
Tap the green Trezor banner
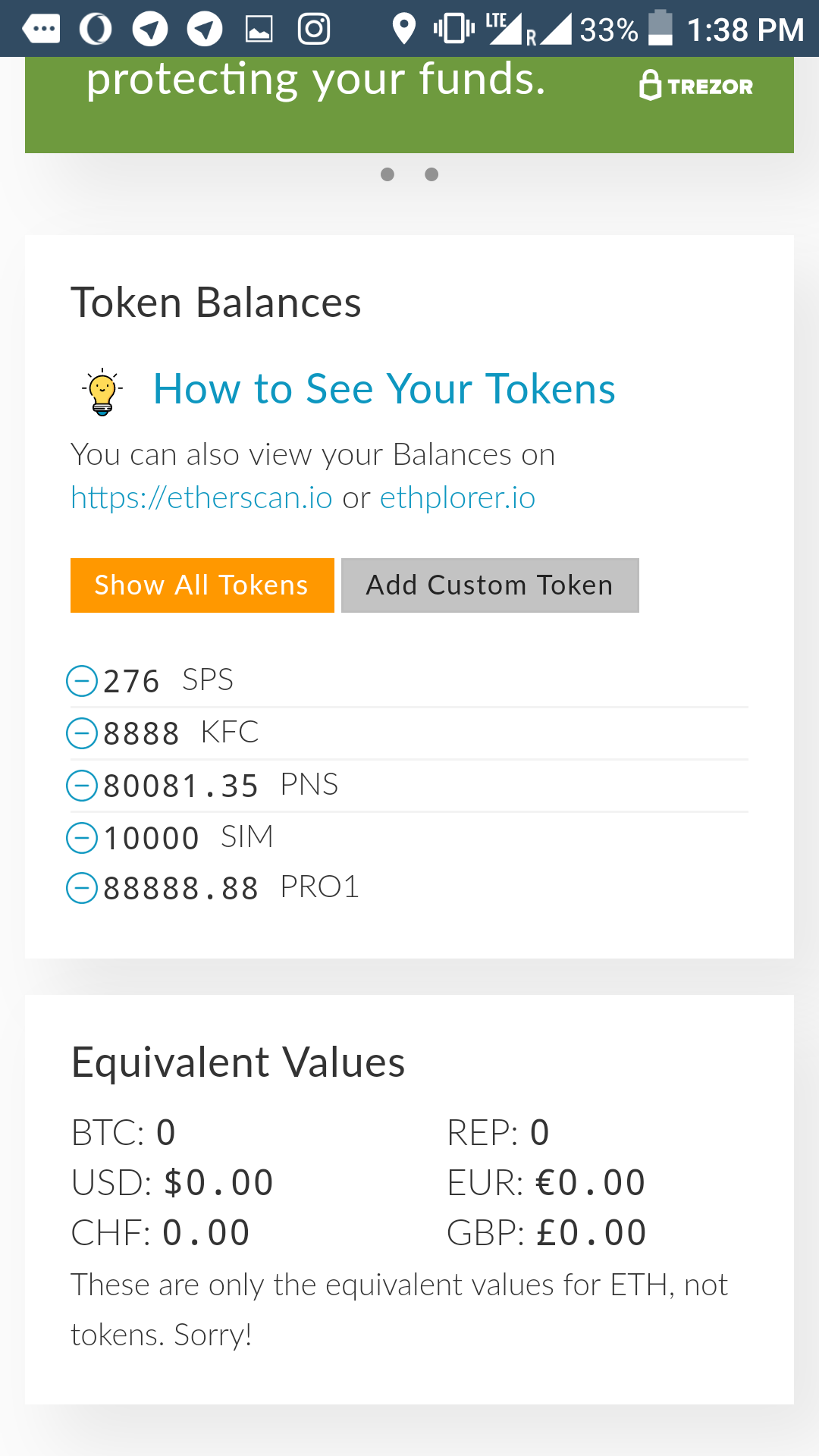click(409, 105)
